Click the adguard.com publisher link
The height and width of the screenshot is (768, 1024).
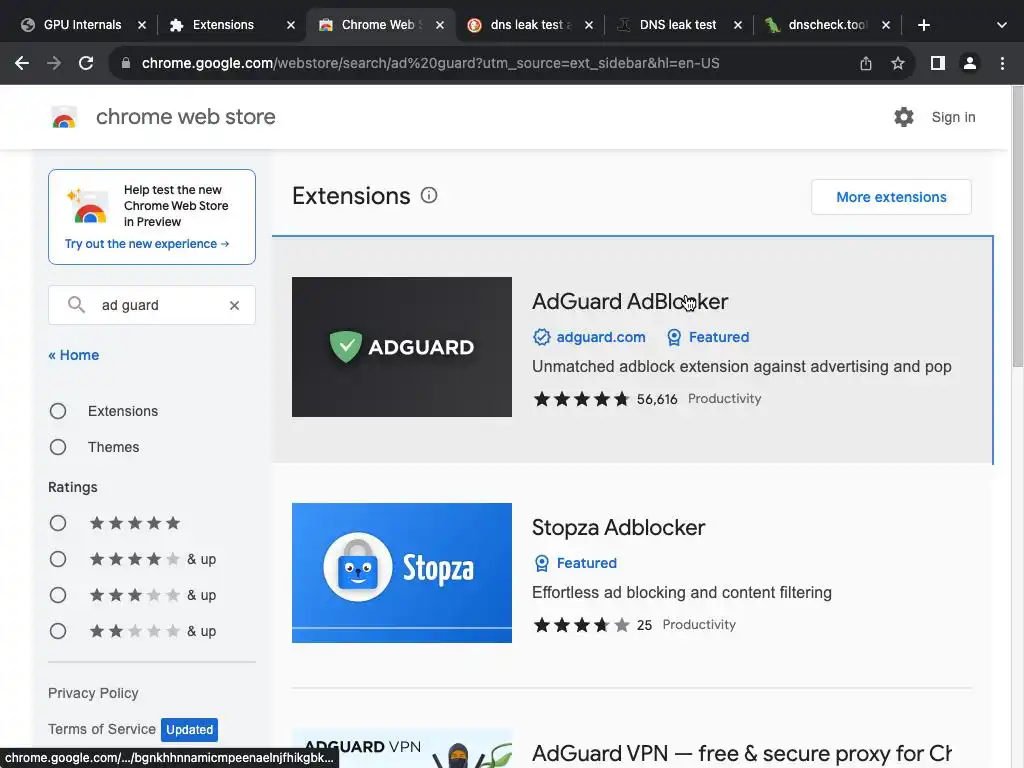600,337
